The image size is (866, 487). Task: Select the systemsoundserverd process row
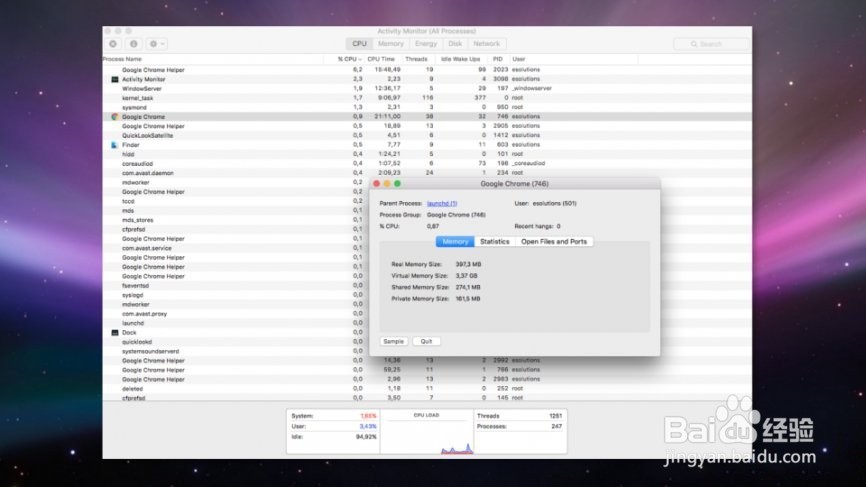pos(236,351)
